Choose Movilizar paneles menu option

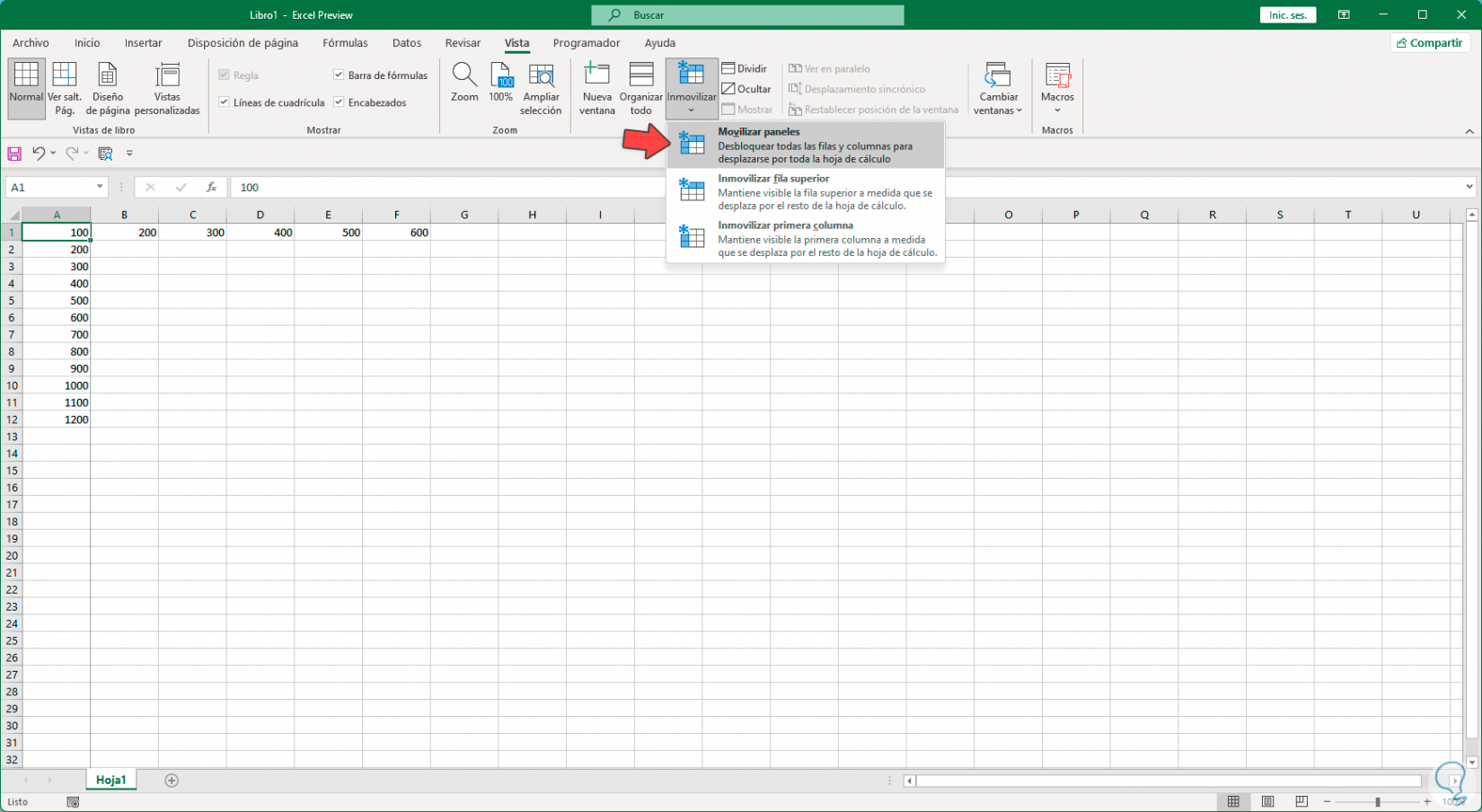pyautogui.click(x=806, y=145)
